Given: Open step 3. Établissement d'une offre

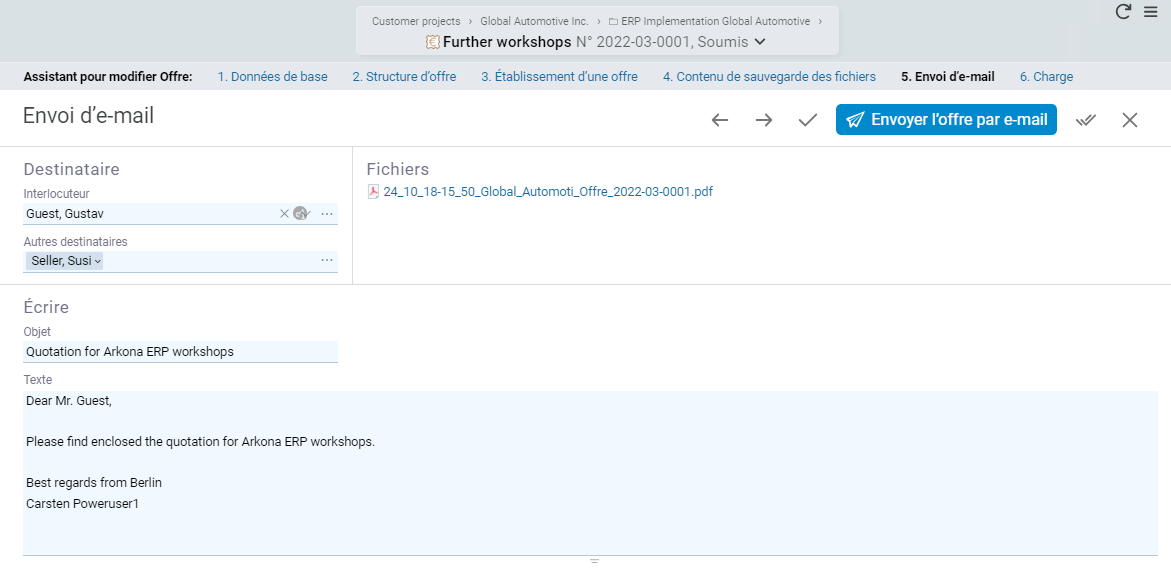Looking at the screenshot, I should (x=559, y=76).
